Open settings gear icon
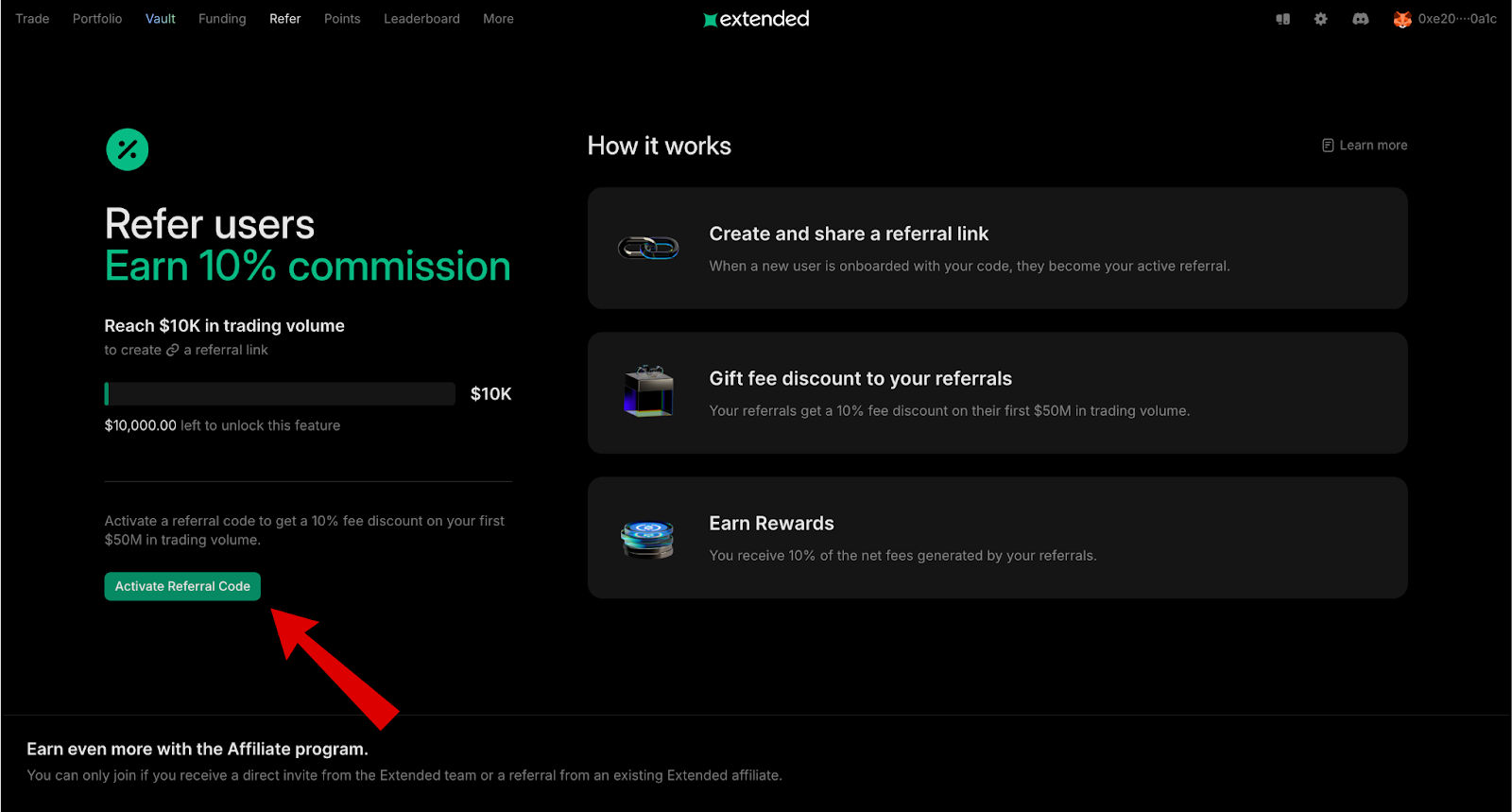The image size is (1512, 812). (x=1321, y=19)
